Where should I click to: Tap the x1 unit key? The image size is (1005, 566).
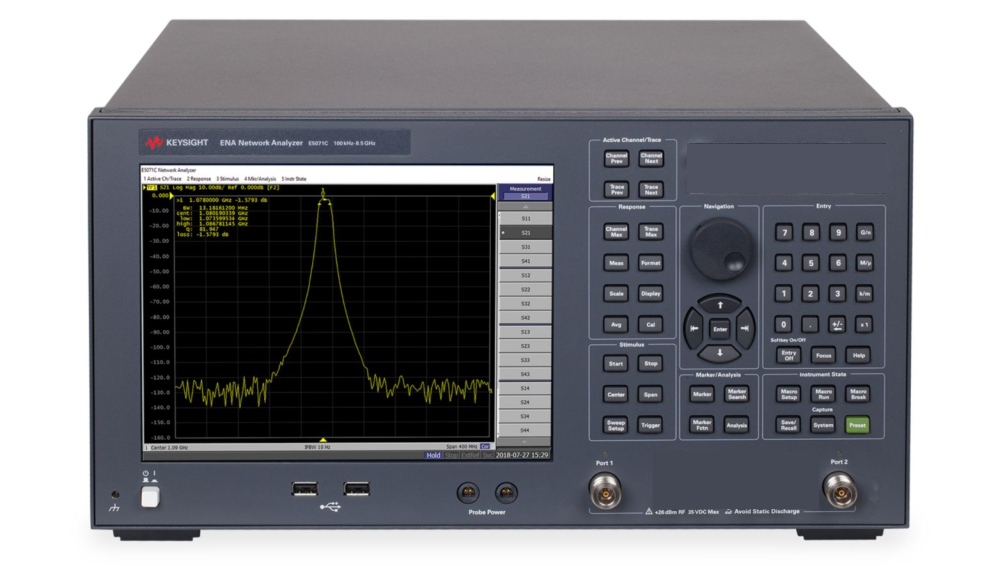865,324
